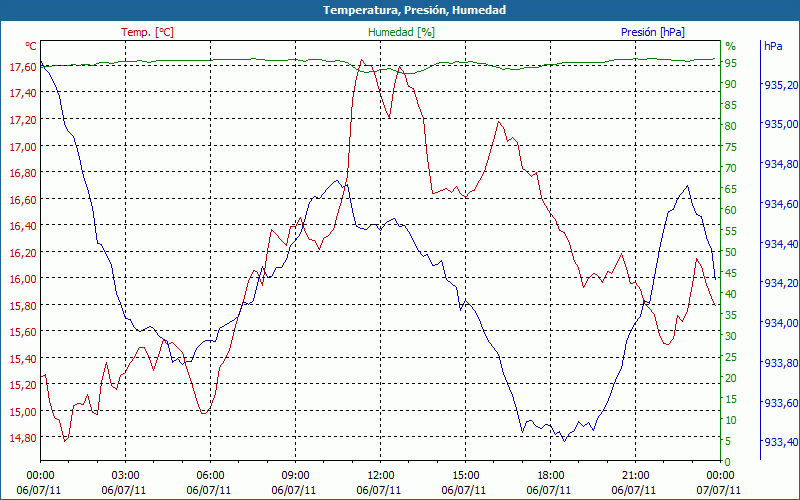The width and height of the screenshot is (800, 500).
Task: Click temperature axis value 15,00
Action: pyautogui.click(x=22, y=412)
